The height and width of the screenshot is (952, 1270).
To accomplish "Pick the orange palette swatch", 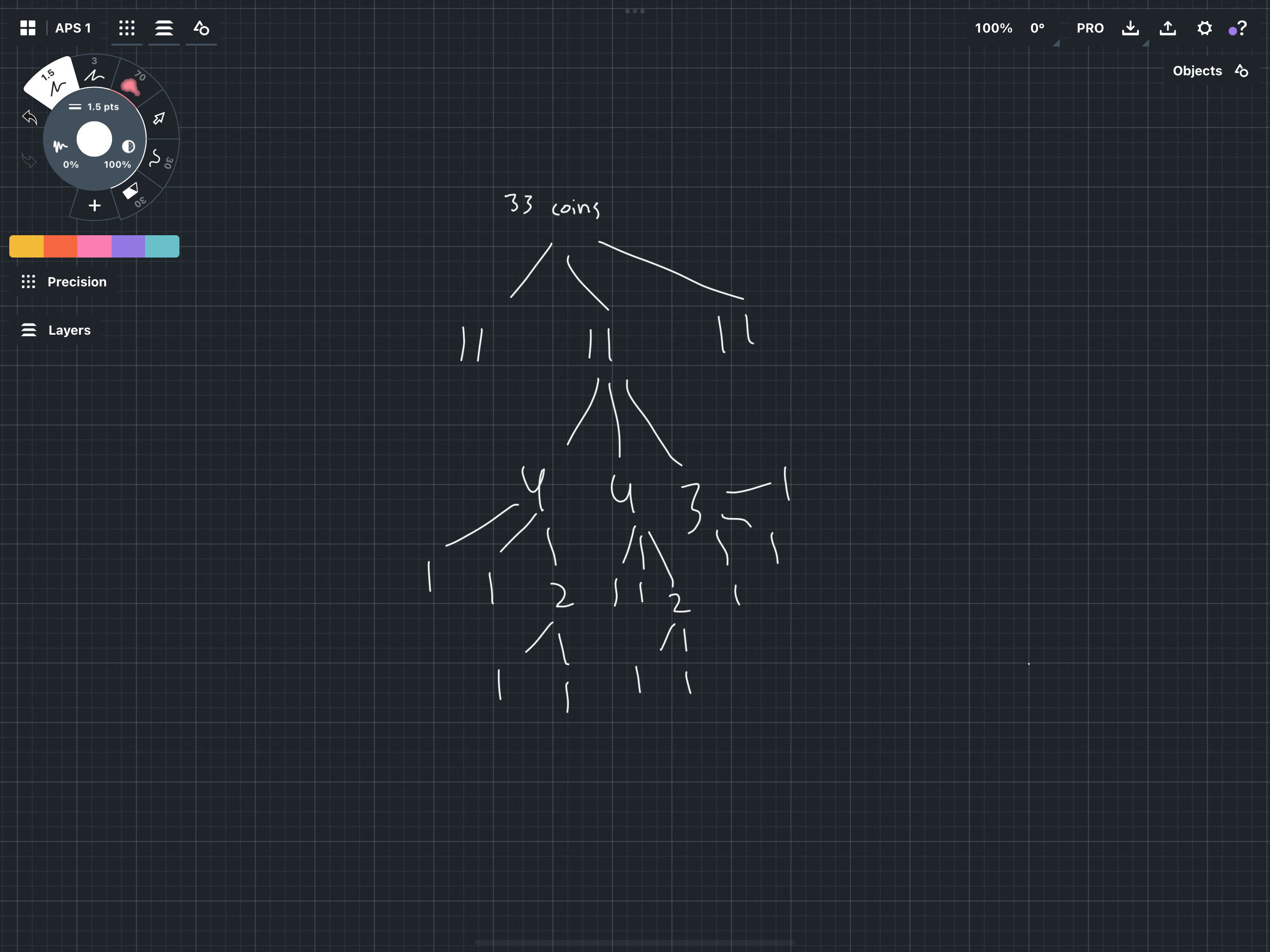I will point(60,246).
